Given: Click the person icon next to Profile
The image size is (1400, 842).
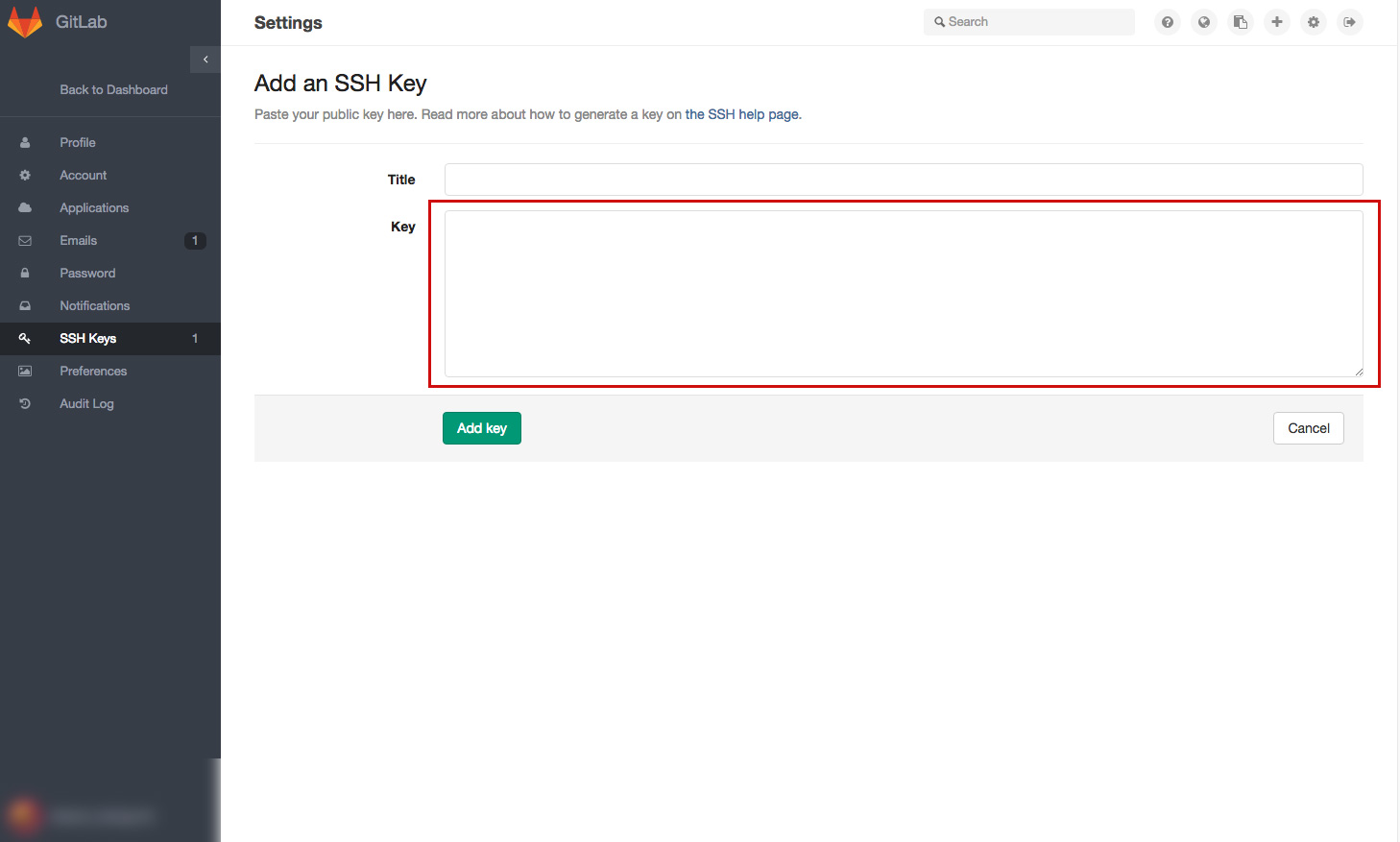Looking at the screenshot, I should point(24,142).
